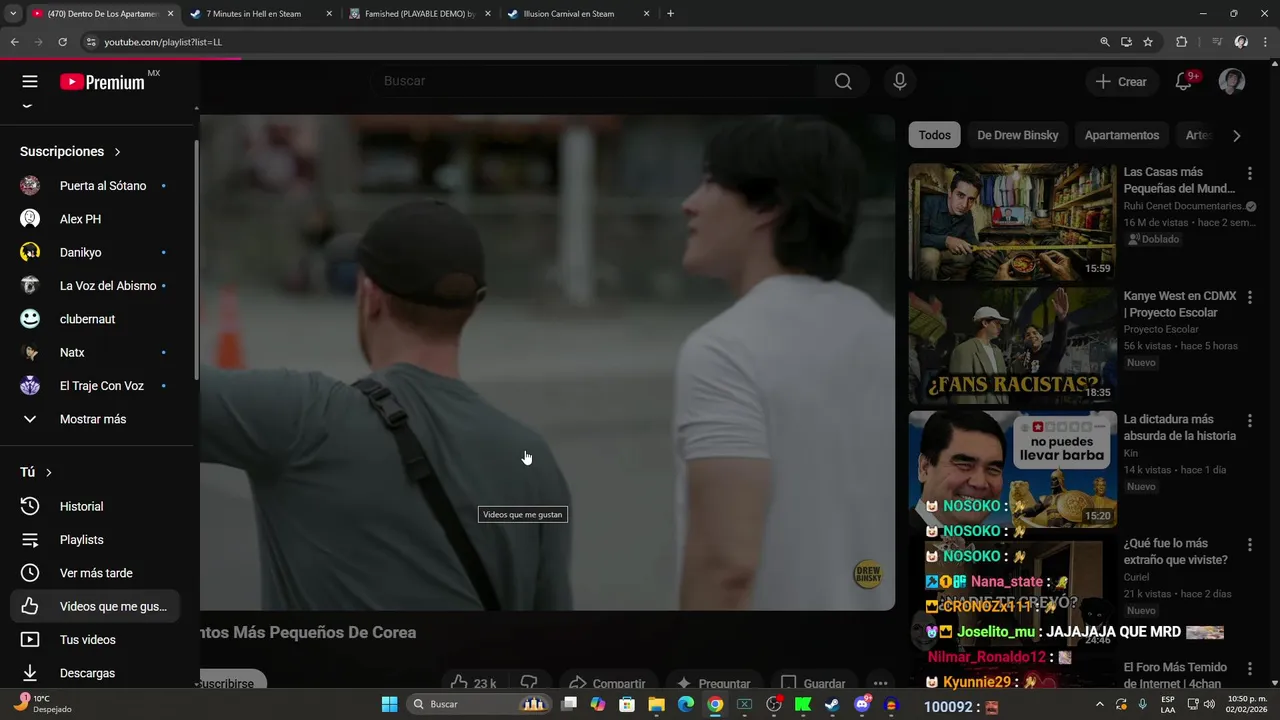Select the Todos filter chip
The width and height of the screenshot is (1280, 720).
934,135
